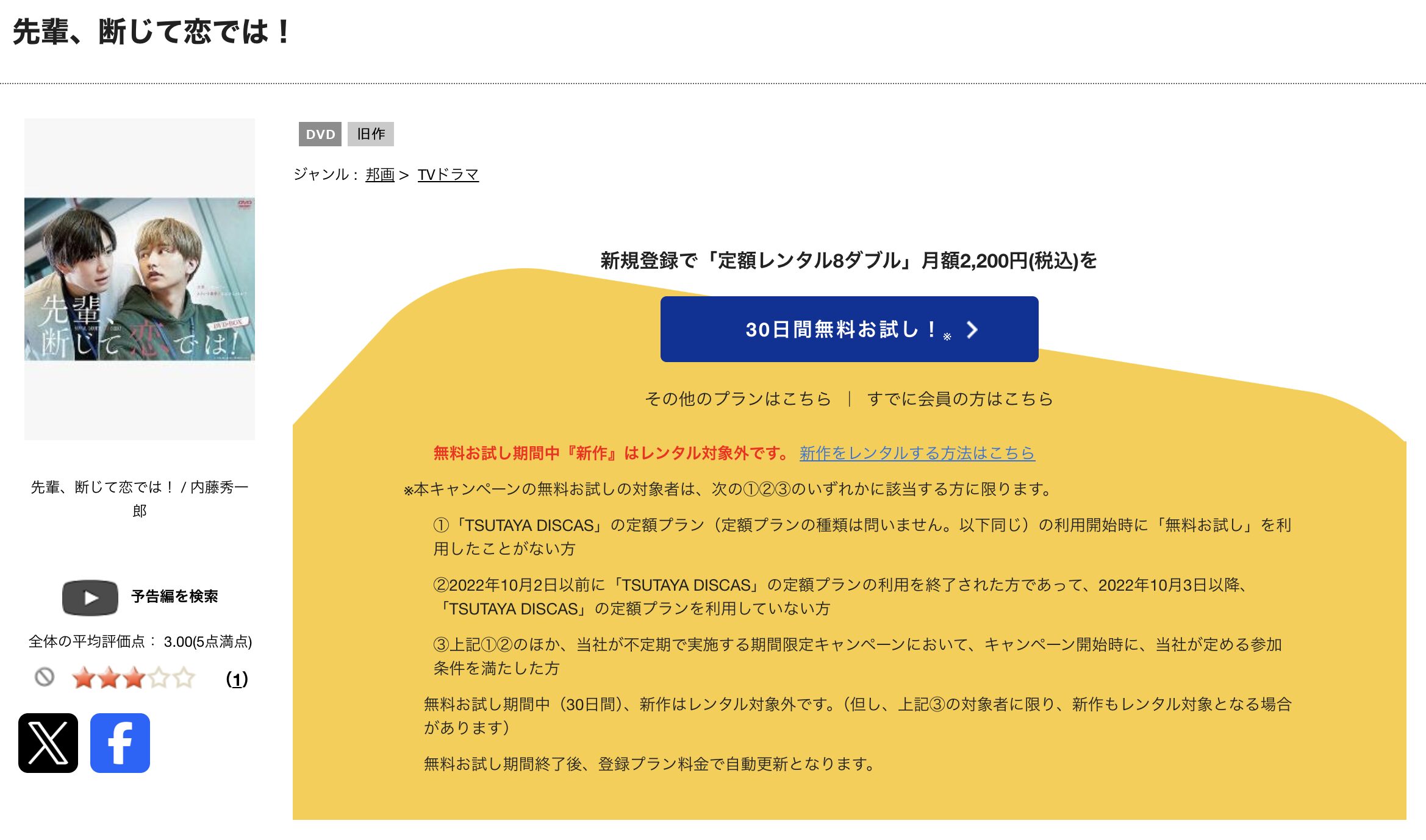Click the DVD cover thumbnail image

click(x=140, y=279)
